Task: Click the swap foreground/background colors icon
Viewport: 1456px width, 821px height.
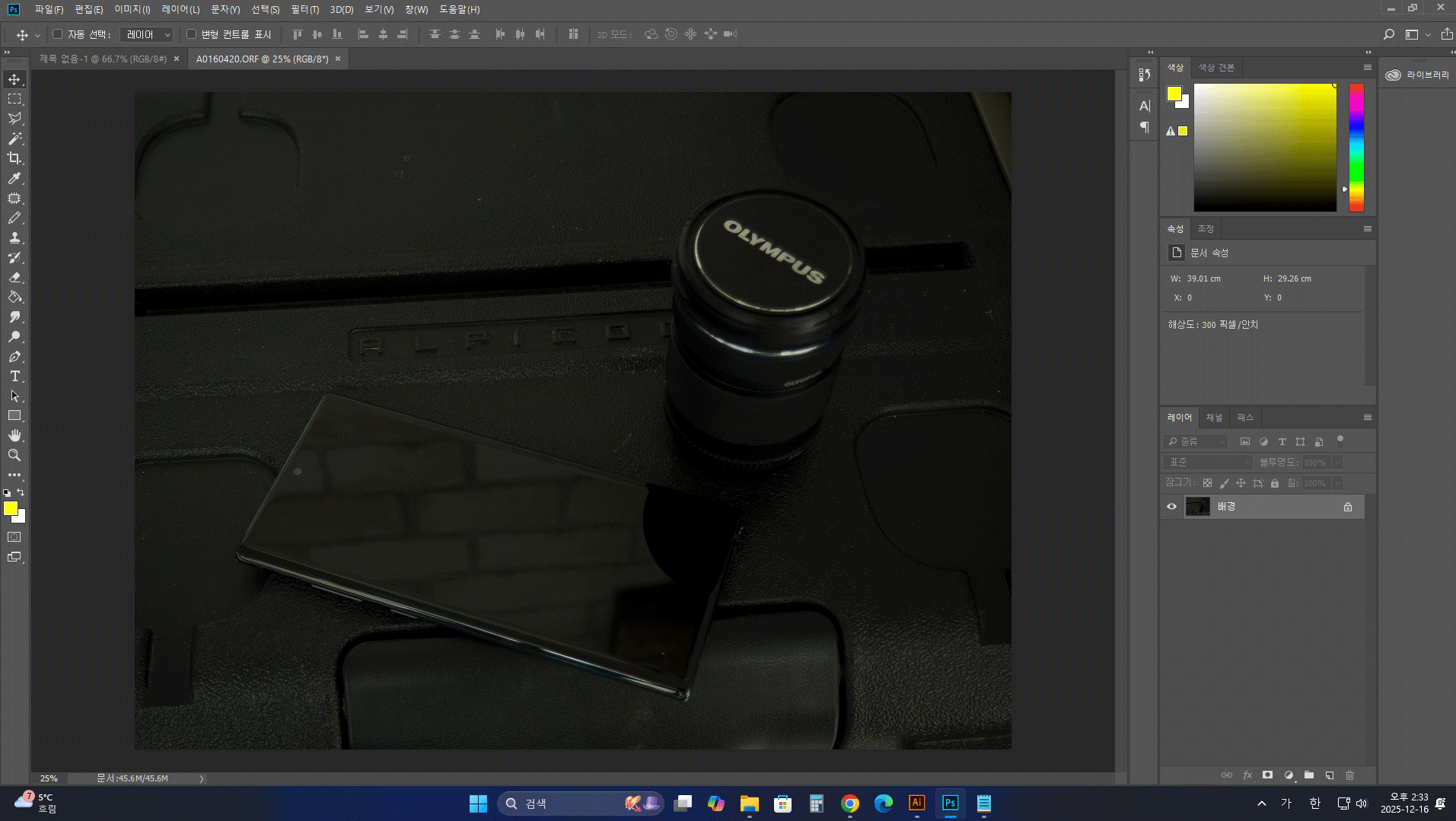Action: [x=21, y=492]
